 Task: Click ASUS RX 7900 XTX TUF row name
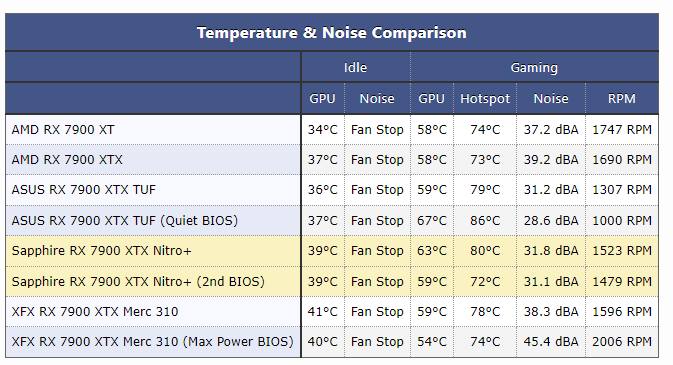click(x=84, y=190)
